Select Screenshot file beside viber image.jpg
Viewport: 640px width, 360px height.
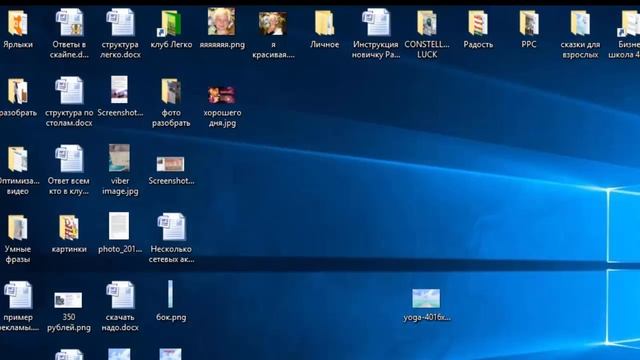coord(171,164)
